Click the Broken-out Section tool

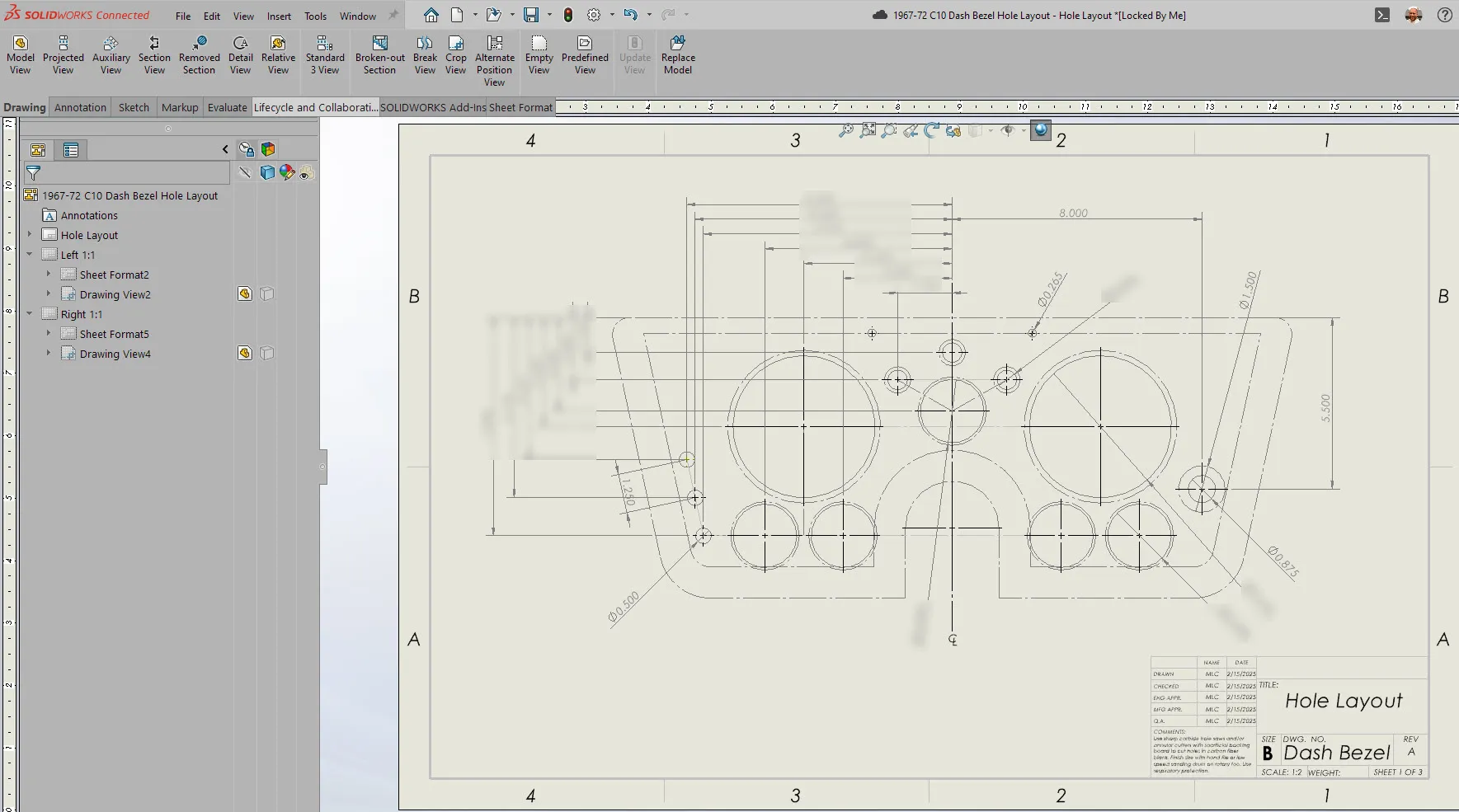[x=379, y=55]
